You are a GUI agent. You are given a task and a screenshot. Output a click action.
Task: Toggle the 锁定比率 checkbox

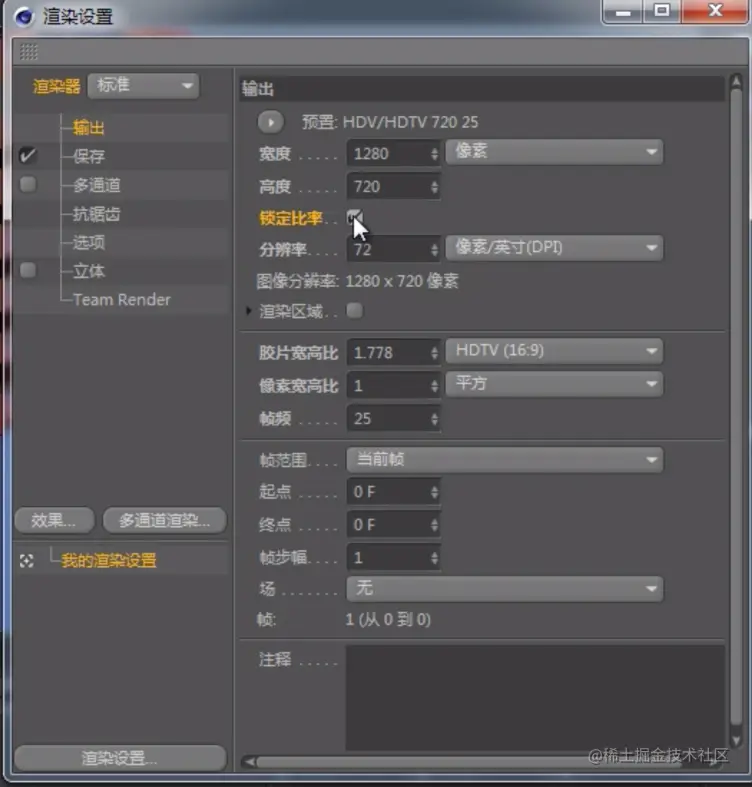[354, 217]
